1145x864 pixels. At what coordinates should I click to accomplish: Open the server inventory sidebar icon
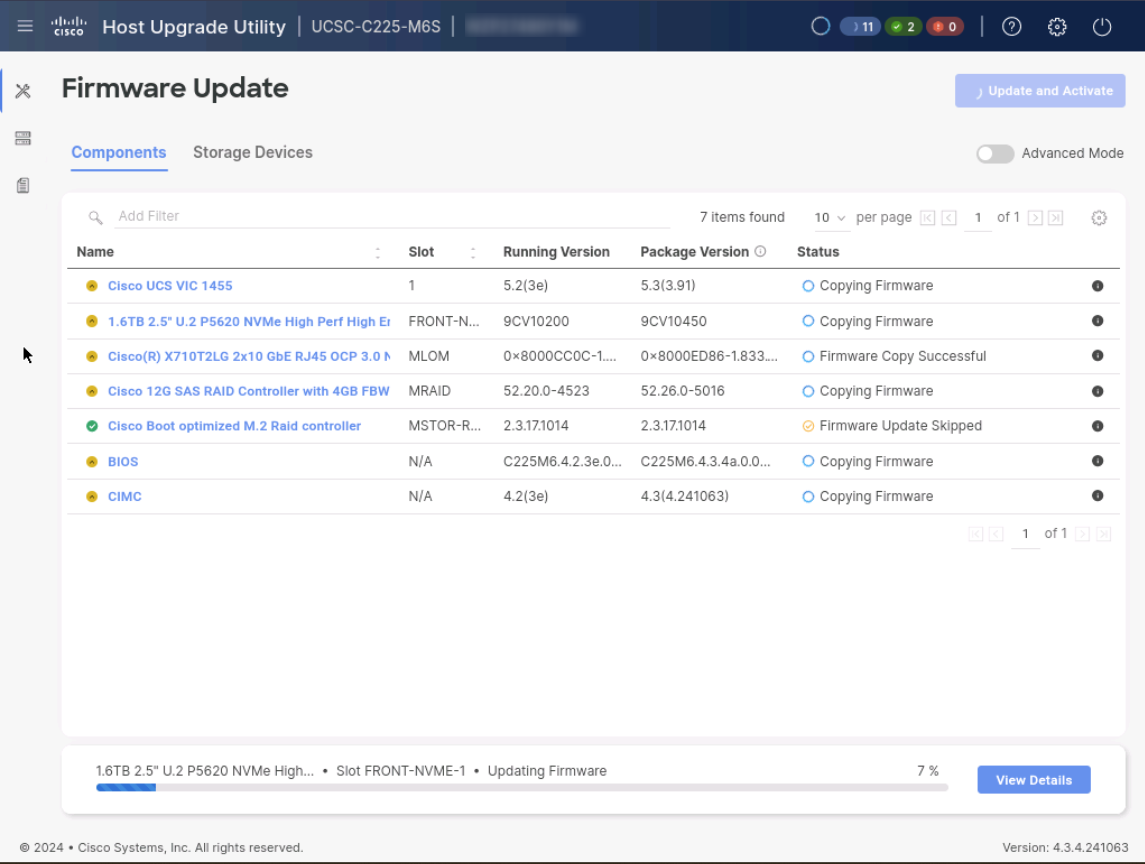tap(23, 138)
